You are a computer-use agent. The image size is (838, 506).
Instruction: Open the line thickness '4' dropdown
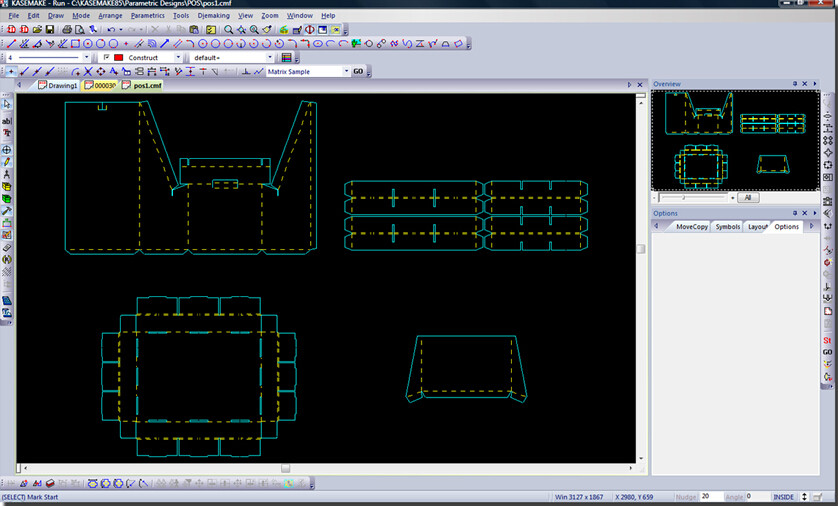tap(87, 57)
